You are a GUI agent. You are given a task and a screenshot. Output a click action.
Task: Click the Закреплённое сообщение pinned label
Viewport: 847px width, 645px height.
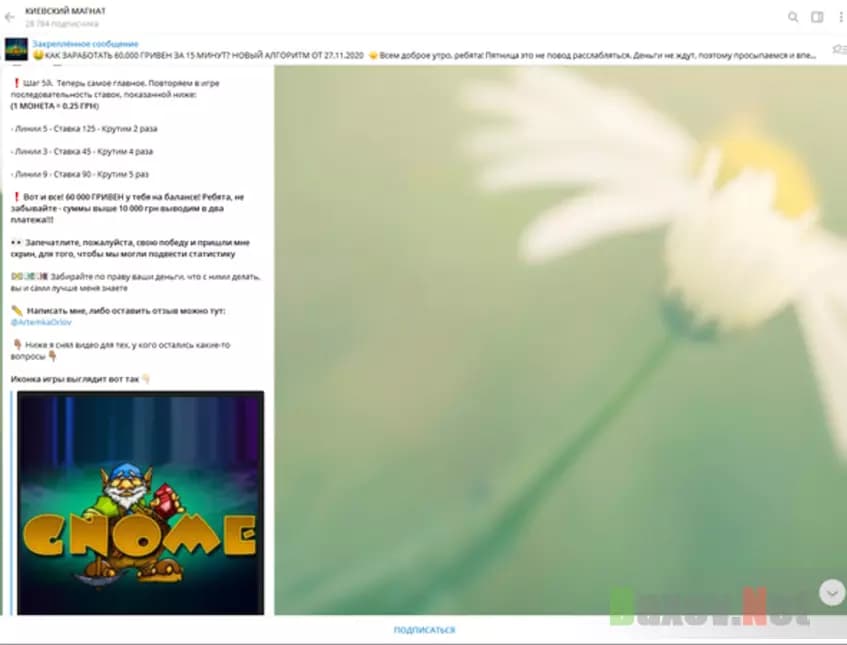[85, 44]
